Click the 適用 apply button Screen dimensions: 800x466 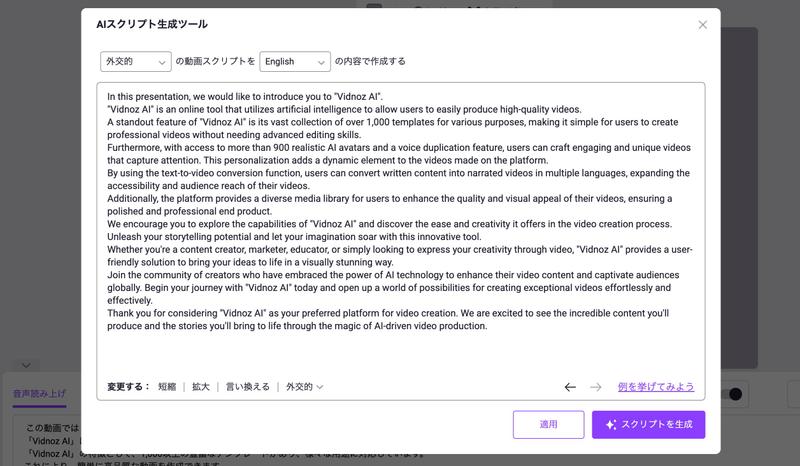pos(548,425)
